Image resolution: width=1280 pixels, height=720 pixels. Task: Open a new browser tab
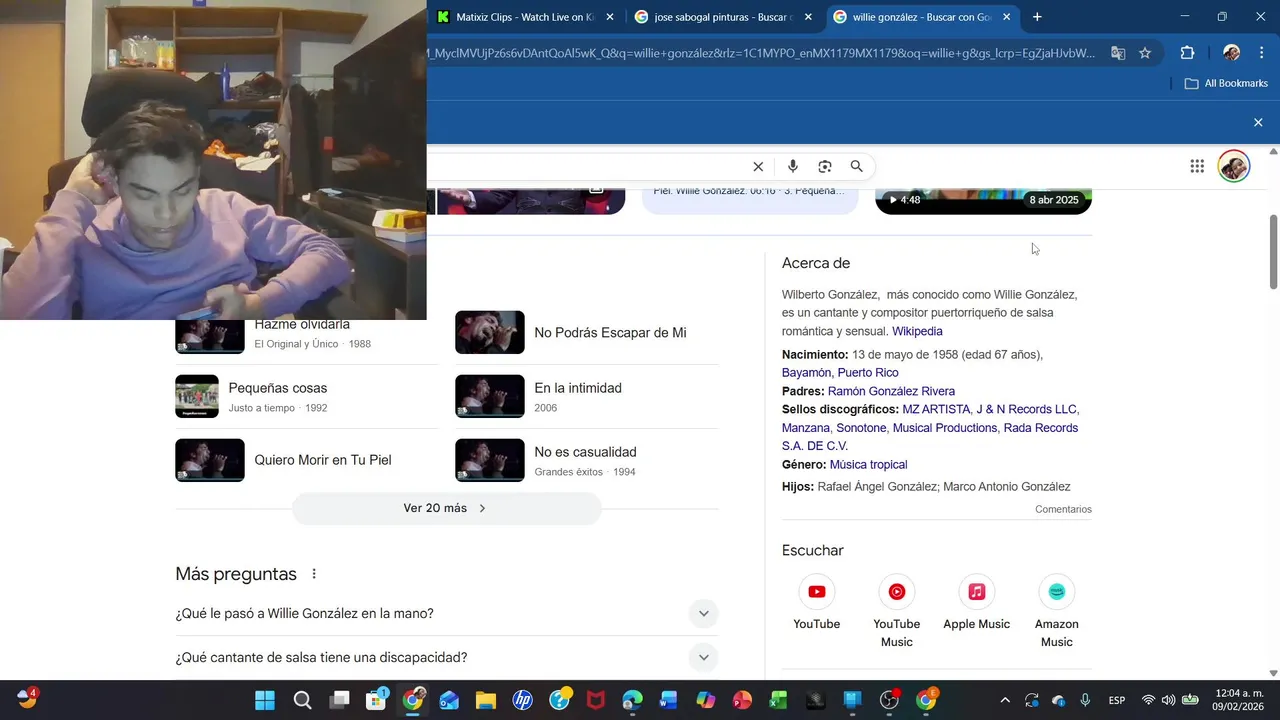pos(1037,17)
